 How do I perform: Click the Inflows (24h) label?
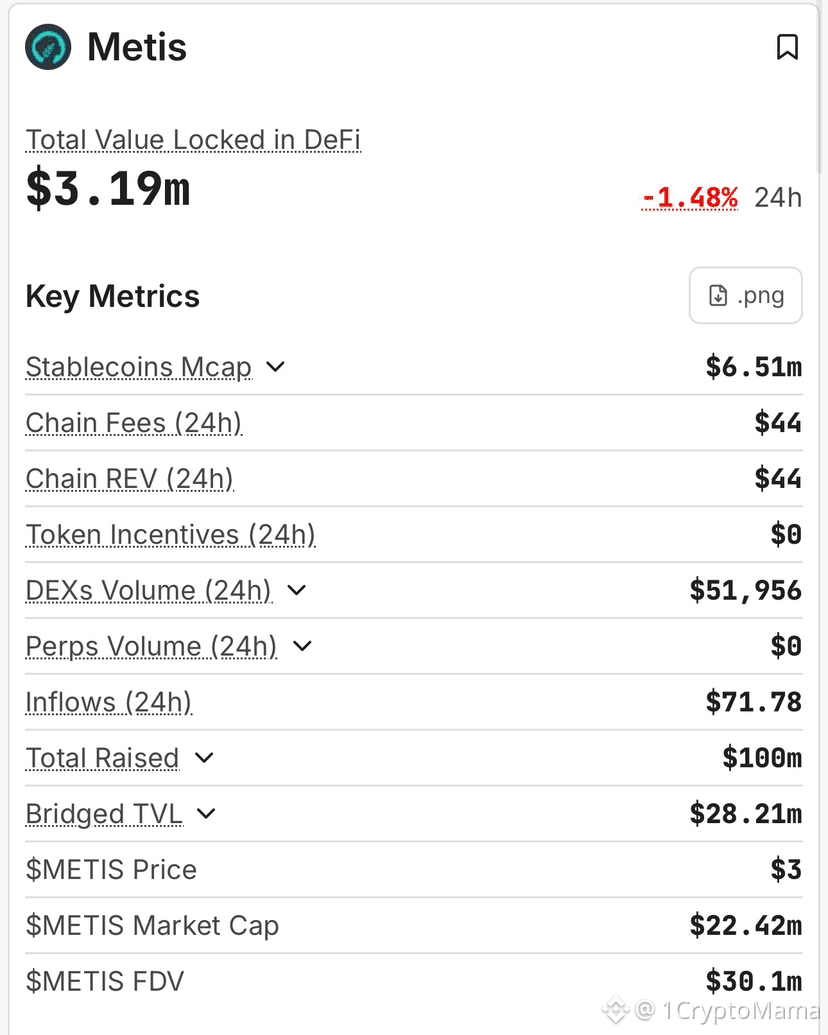[x=109, y=702]
